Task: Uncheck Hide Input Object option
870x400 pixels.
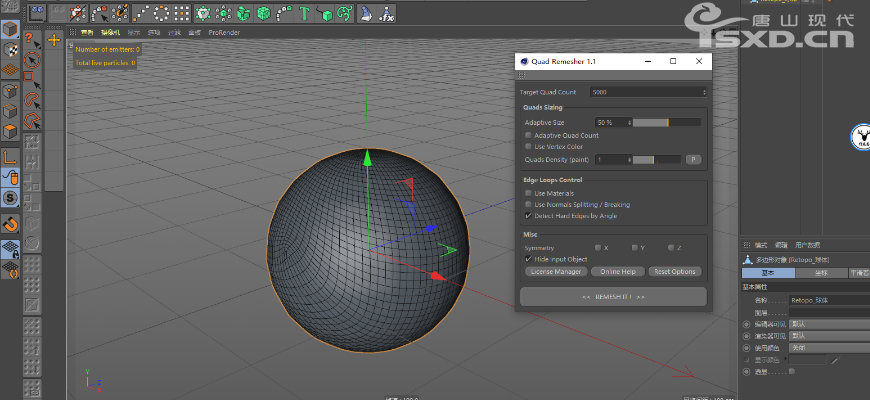Action: point(529,258)
